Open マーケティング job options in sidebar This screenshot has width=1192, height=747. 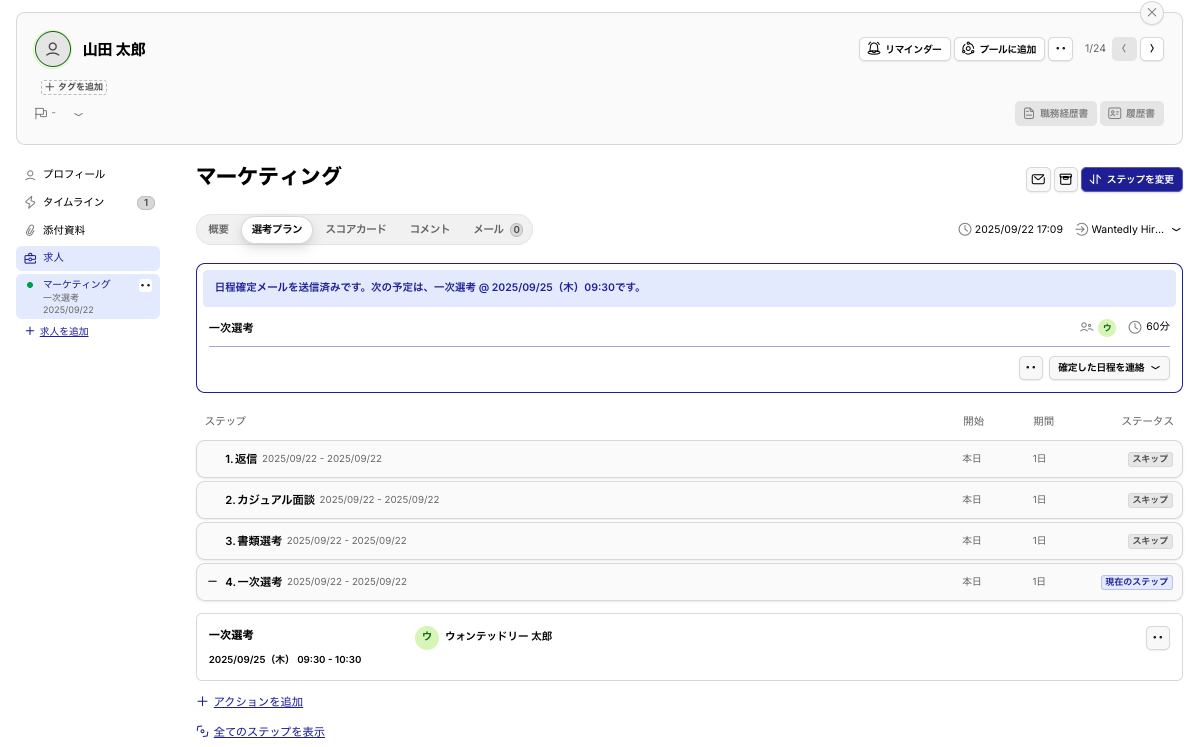(x=145, y=285)
